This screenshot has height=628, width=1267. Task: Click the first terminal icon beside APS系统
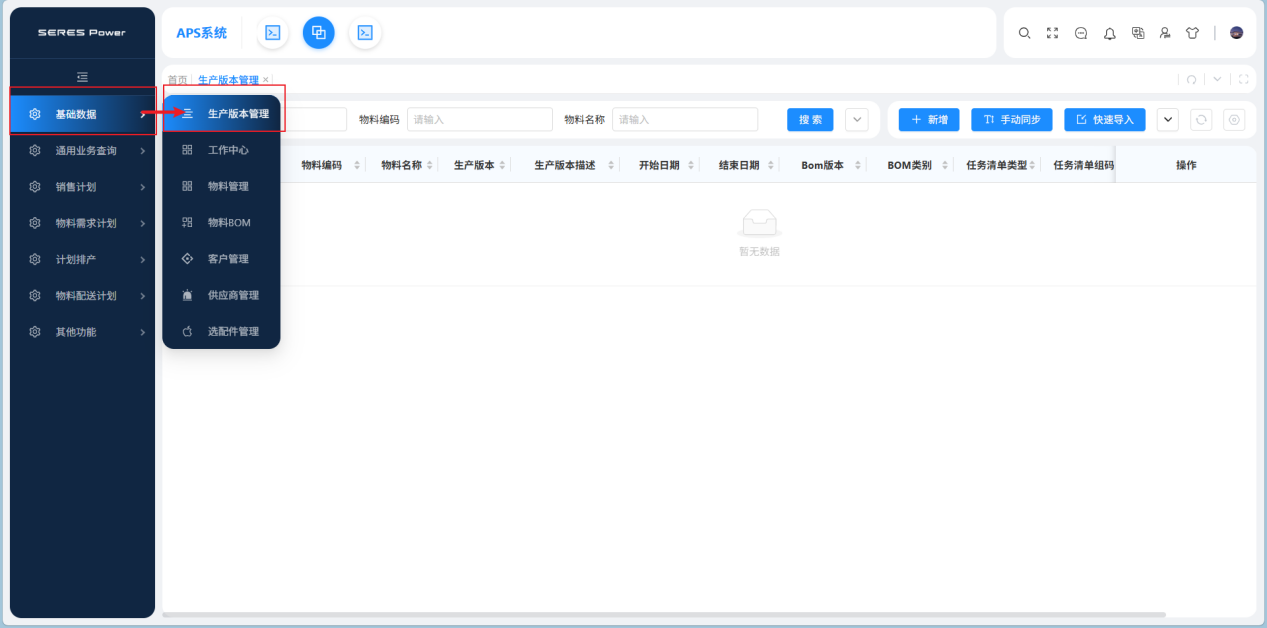272,33
